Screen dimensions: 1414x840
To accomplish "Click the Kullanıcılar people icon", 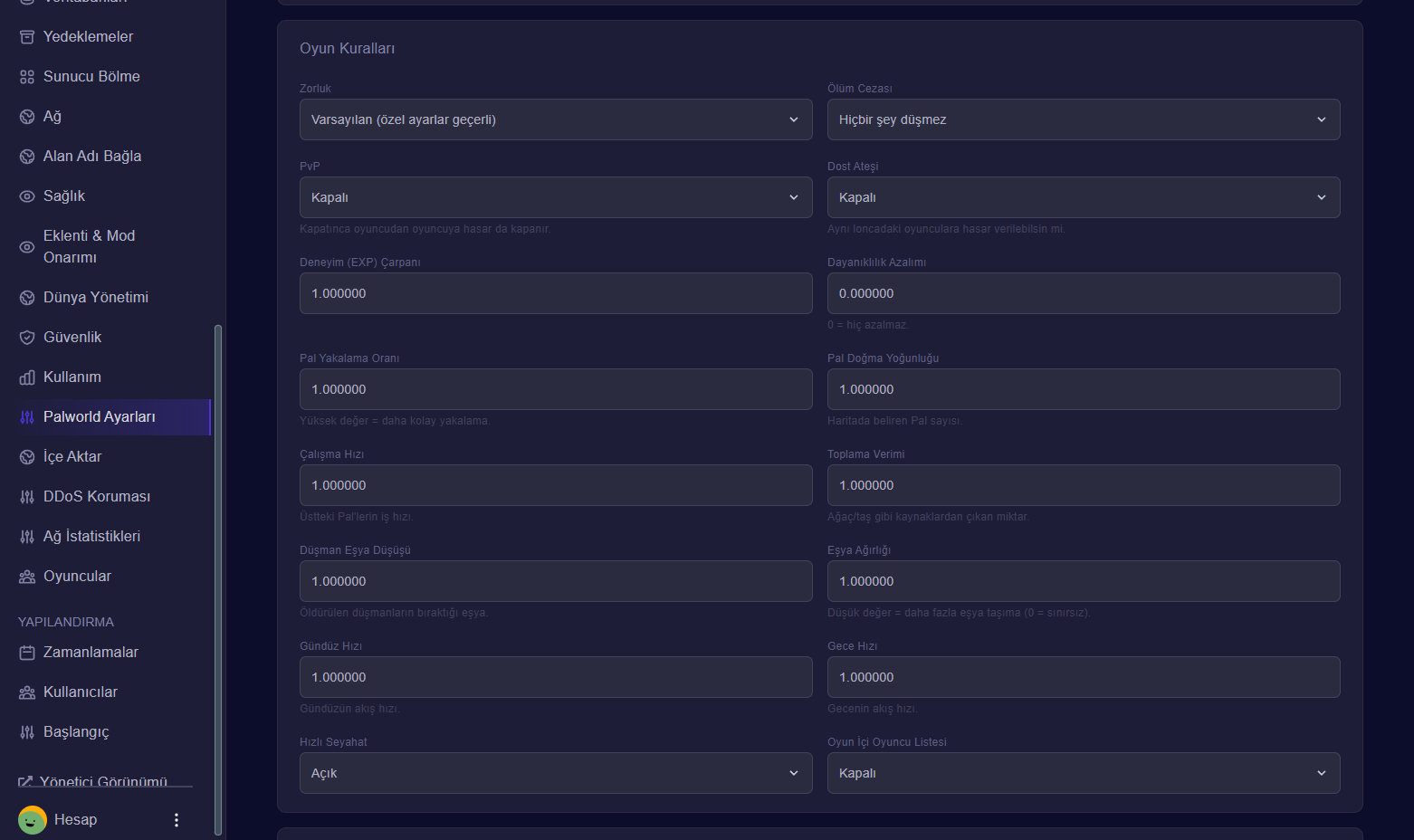I will pyautogui.click(x=27, y=692).
